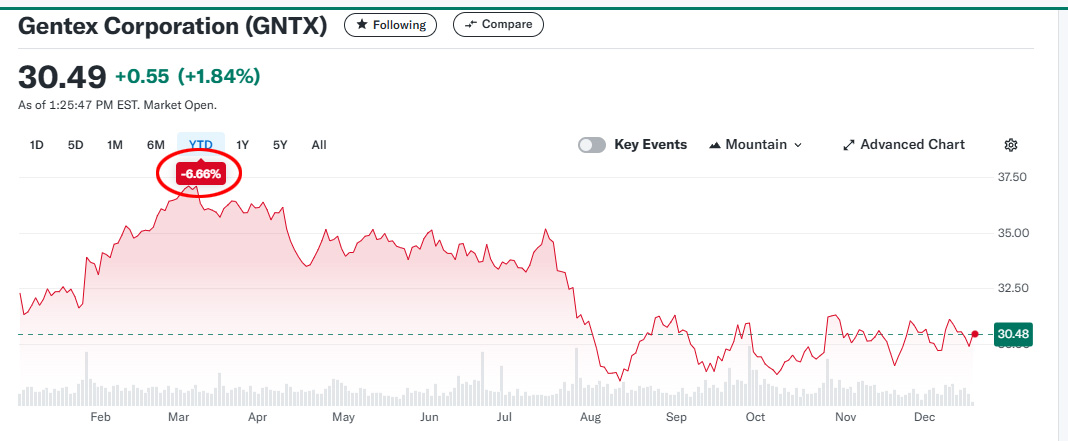This screenshot has height=441, width=1068.
Task: Click the 32.50 axis label
Action: pos(1011,288)
